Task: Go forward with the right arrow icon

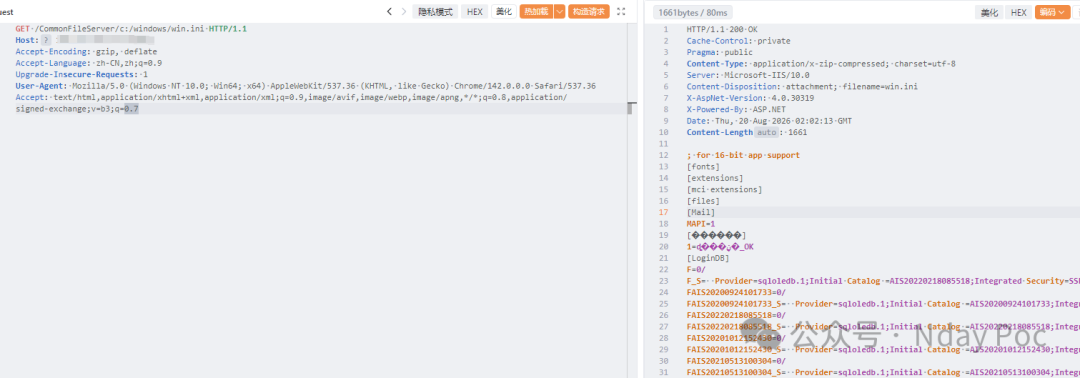Action: 404,12
